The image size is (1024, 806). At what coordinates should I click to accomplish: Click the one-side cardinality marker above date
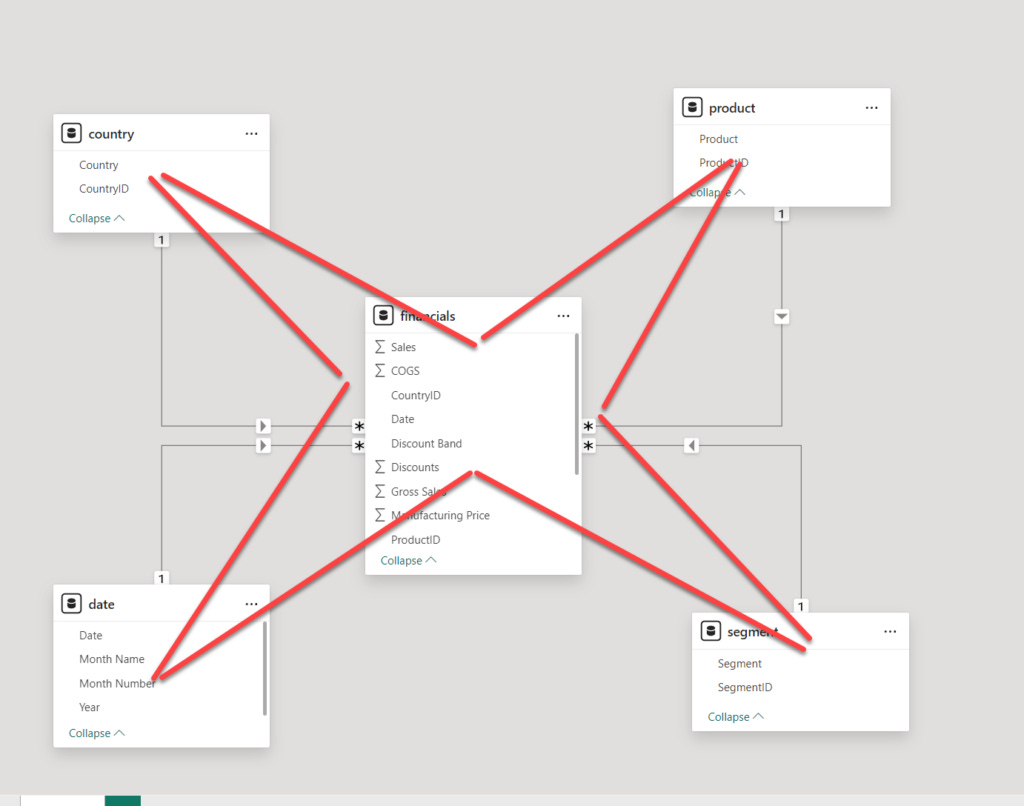click(161, 578)
